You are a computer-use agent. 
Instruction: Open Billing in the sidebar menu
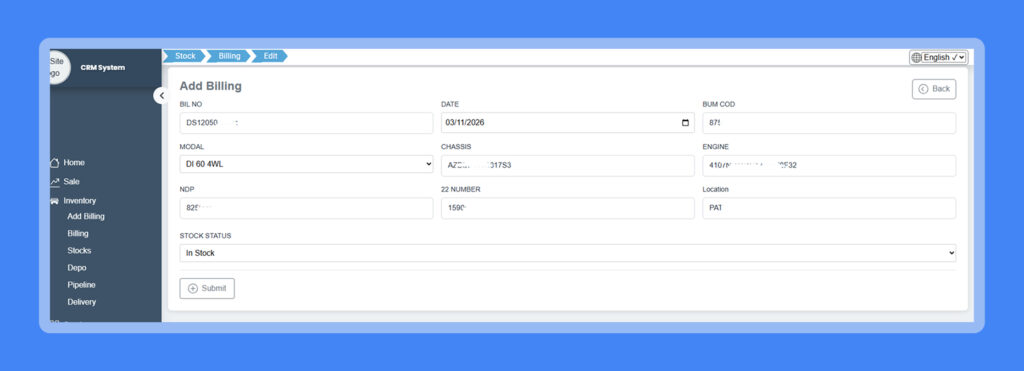(78, 233)
